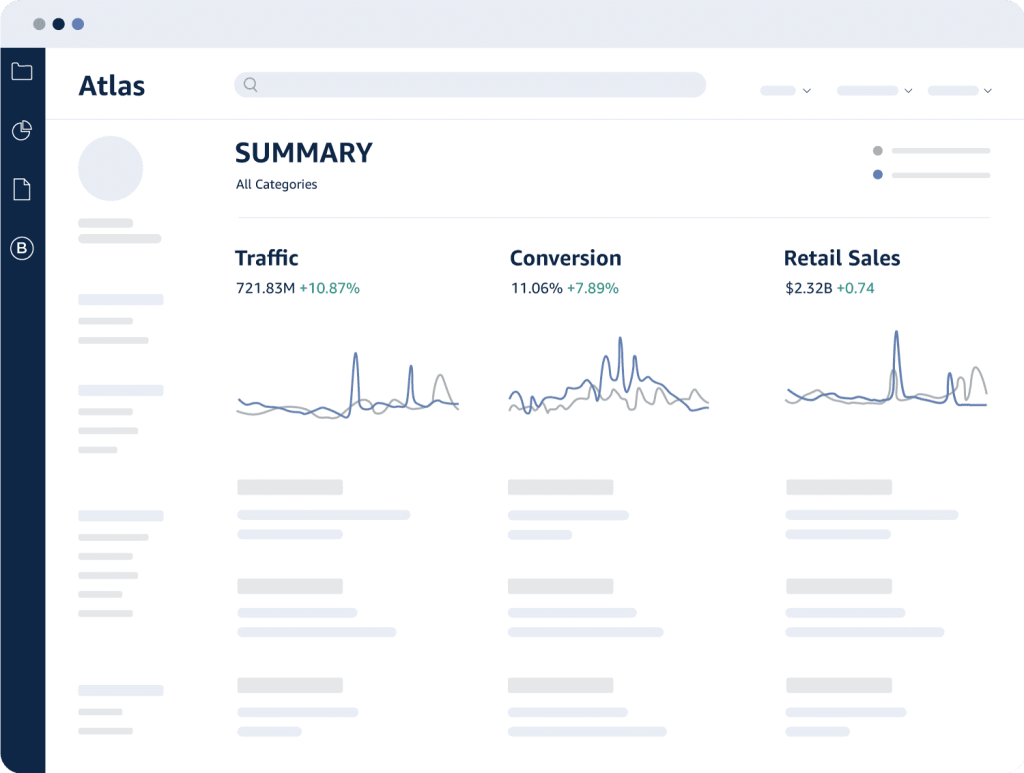Image resolution: width=1024 pixels, height=773 pixels.
Task: Toggle the blue legend series dot
Action: [x=878, y=174]
